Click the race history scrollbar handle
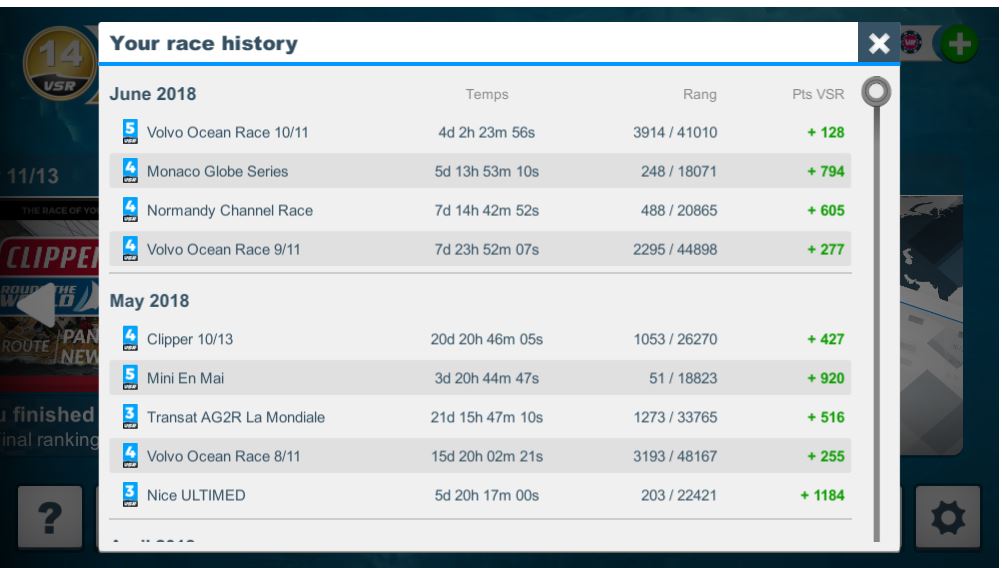Image resolution: width=1002 pixels, height=568 pixels. click(x=876, y=92)
